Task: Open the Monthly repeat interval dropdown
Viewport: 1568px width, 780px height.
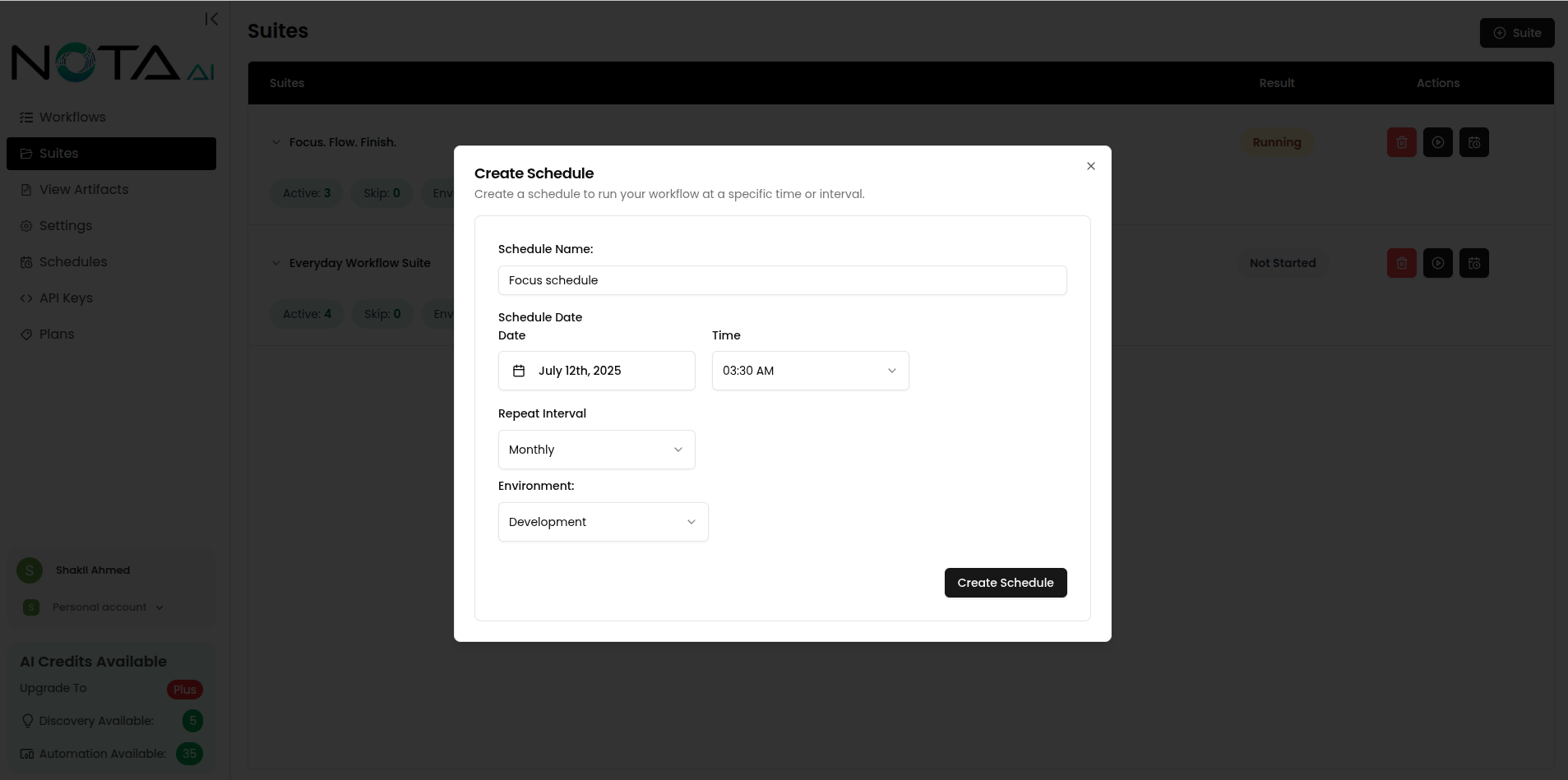Action: (x=596, y=450)
